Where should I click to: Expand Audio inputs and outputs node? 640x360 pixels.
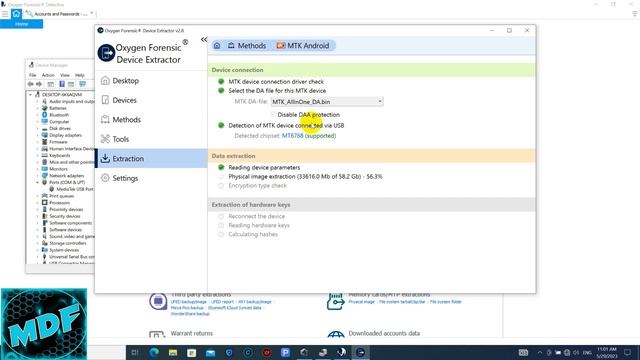pyautogui.click(x=38, y=101)
